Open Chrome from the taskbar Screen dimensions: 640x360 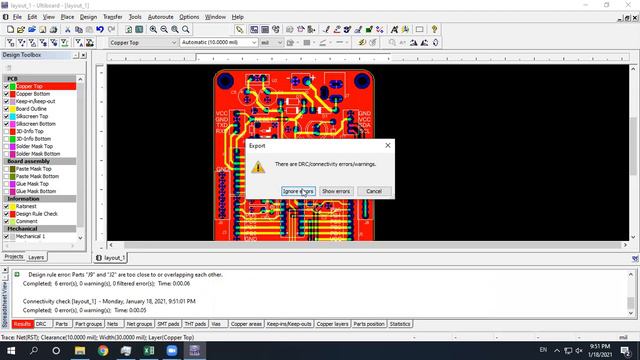tap(103, 351)
